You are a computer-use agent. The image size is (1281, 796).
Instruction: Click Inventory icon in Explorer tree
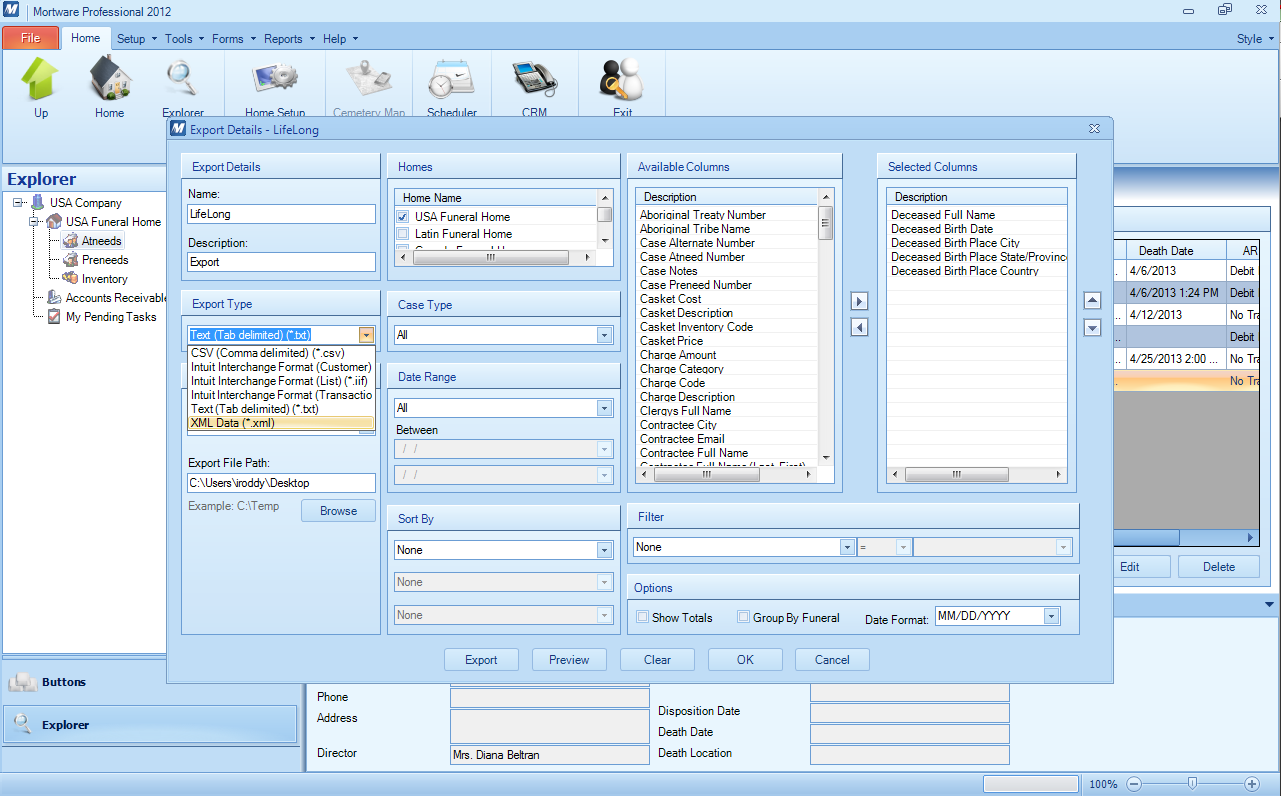[70, 279]
